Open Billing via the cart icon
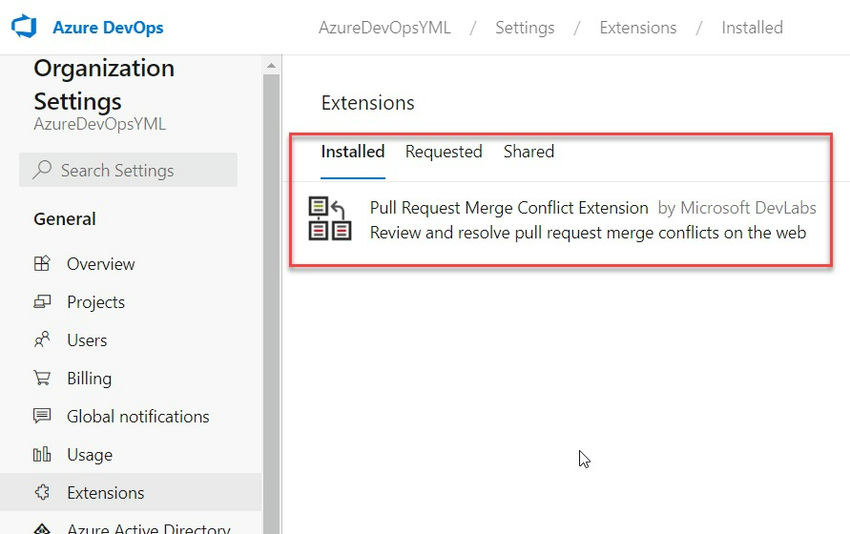Screen dimensions: 850x534 (x=42, y=377)
